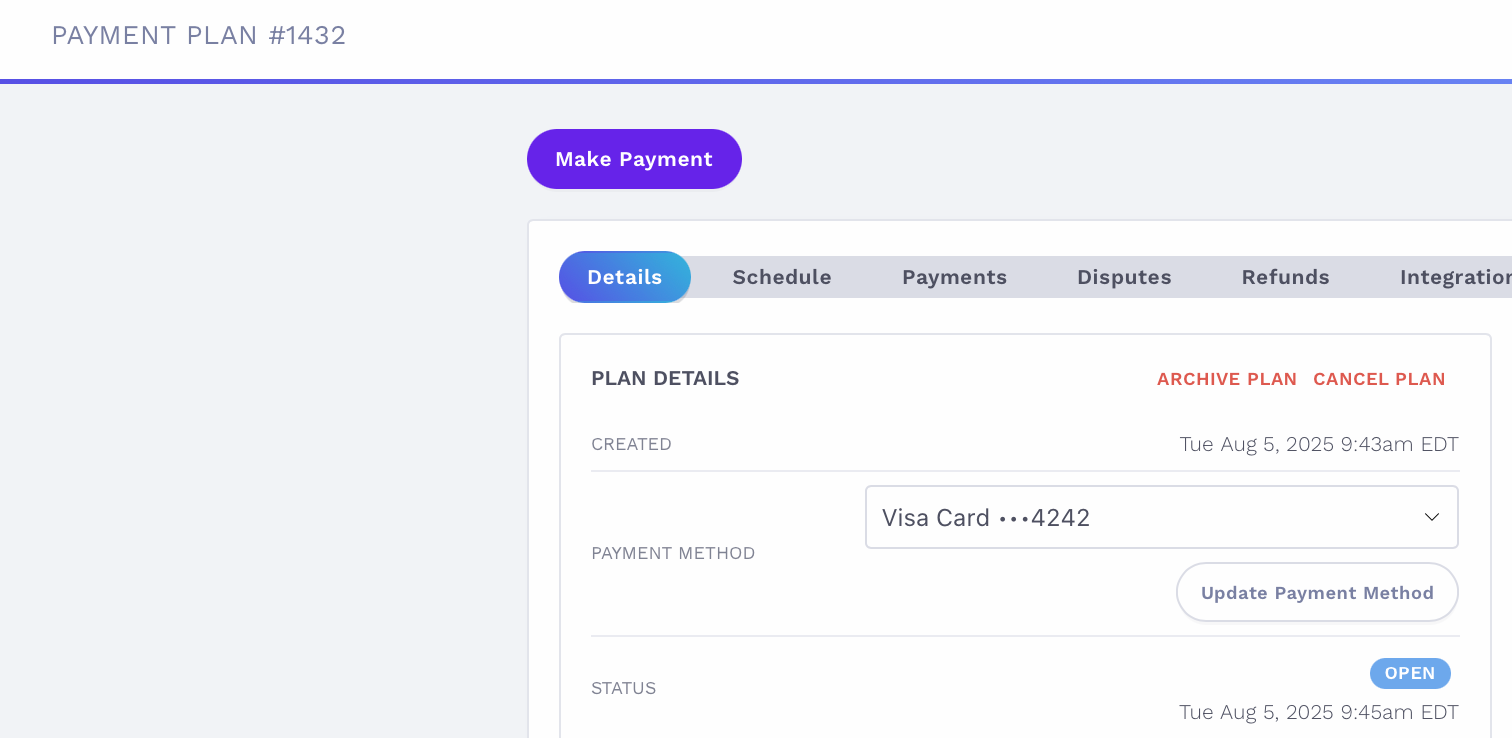
Task: Select the Details tab
Action: 625,277
